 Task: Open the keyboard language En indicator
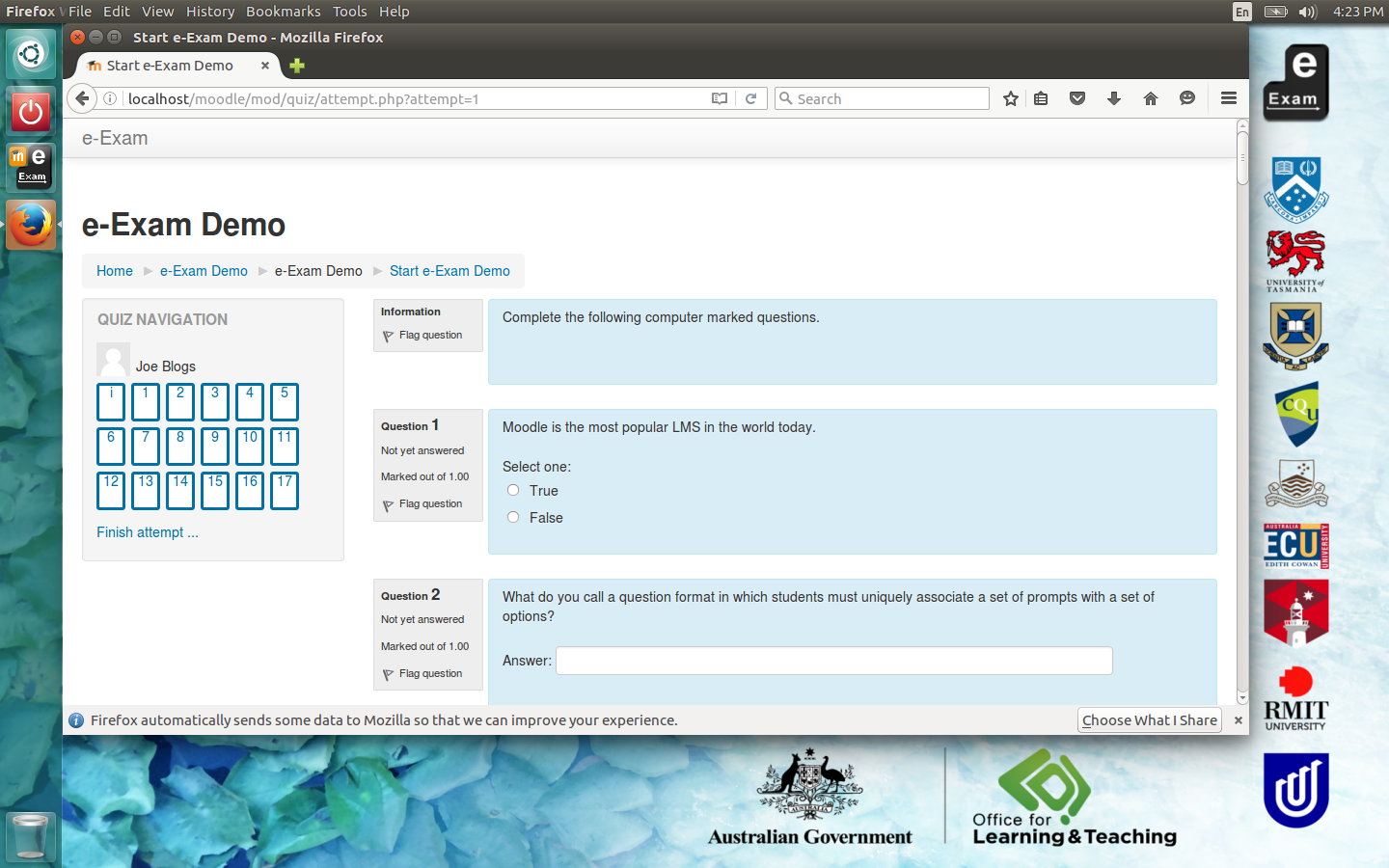(1242, 12)
